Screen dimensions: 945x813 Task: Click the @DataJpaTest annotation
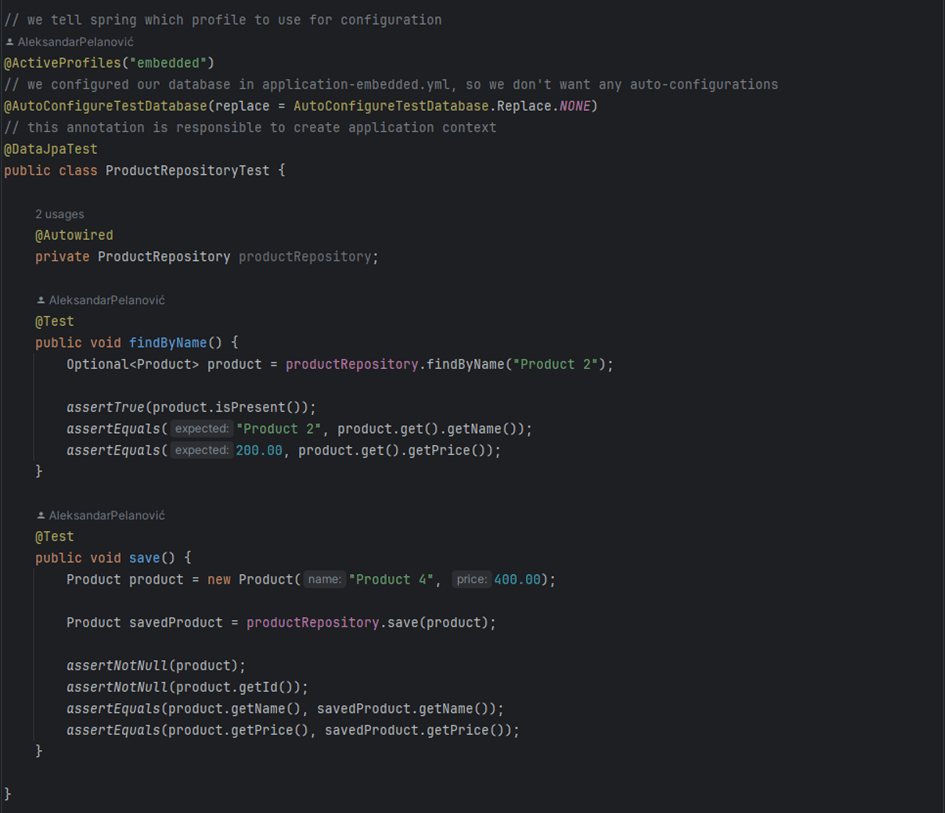51,149
